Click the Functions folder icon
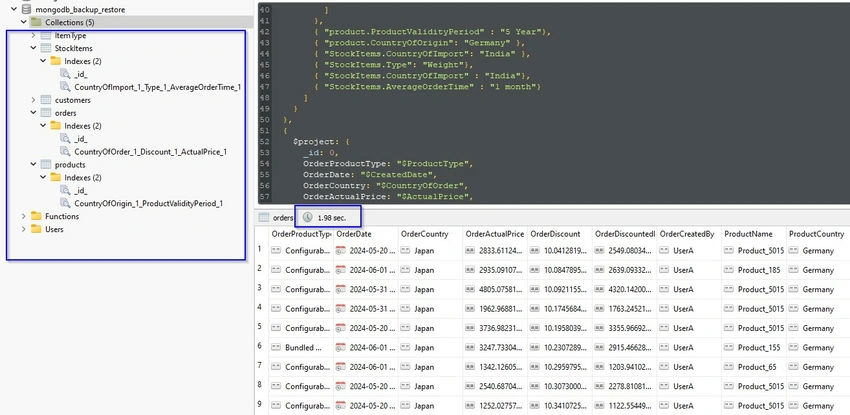 click(x=36, y=216)
